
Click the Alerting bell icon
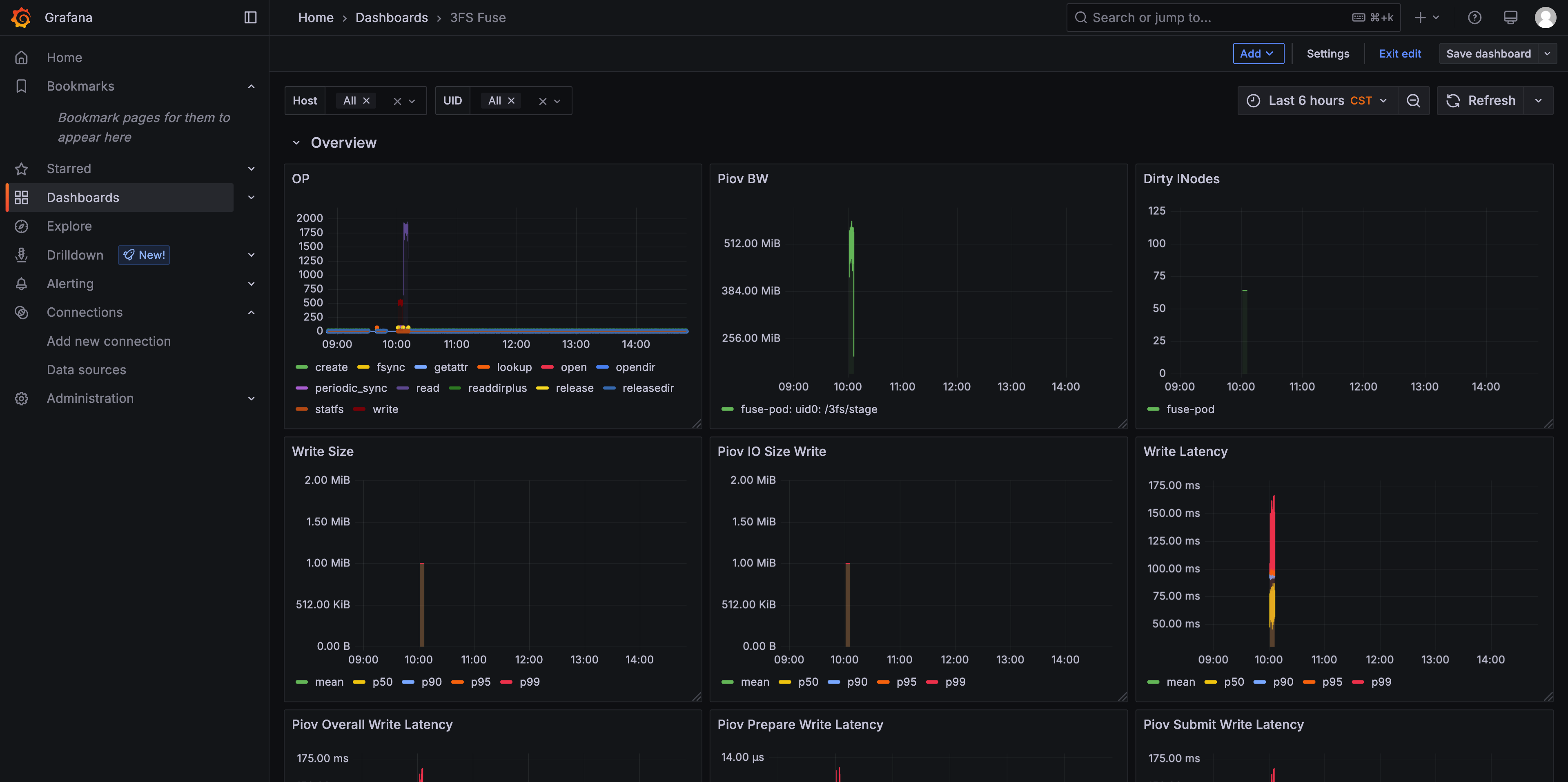21,284
